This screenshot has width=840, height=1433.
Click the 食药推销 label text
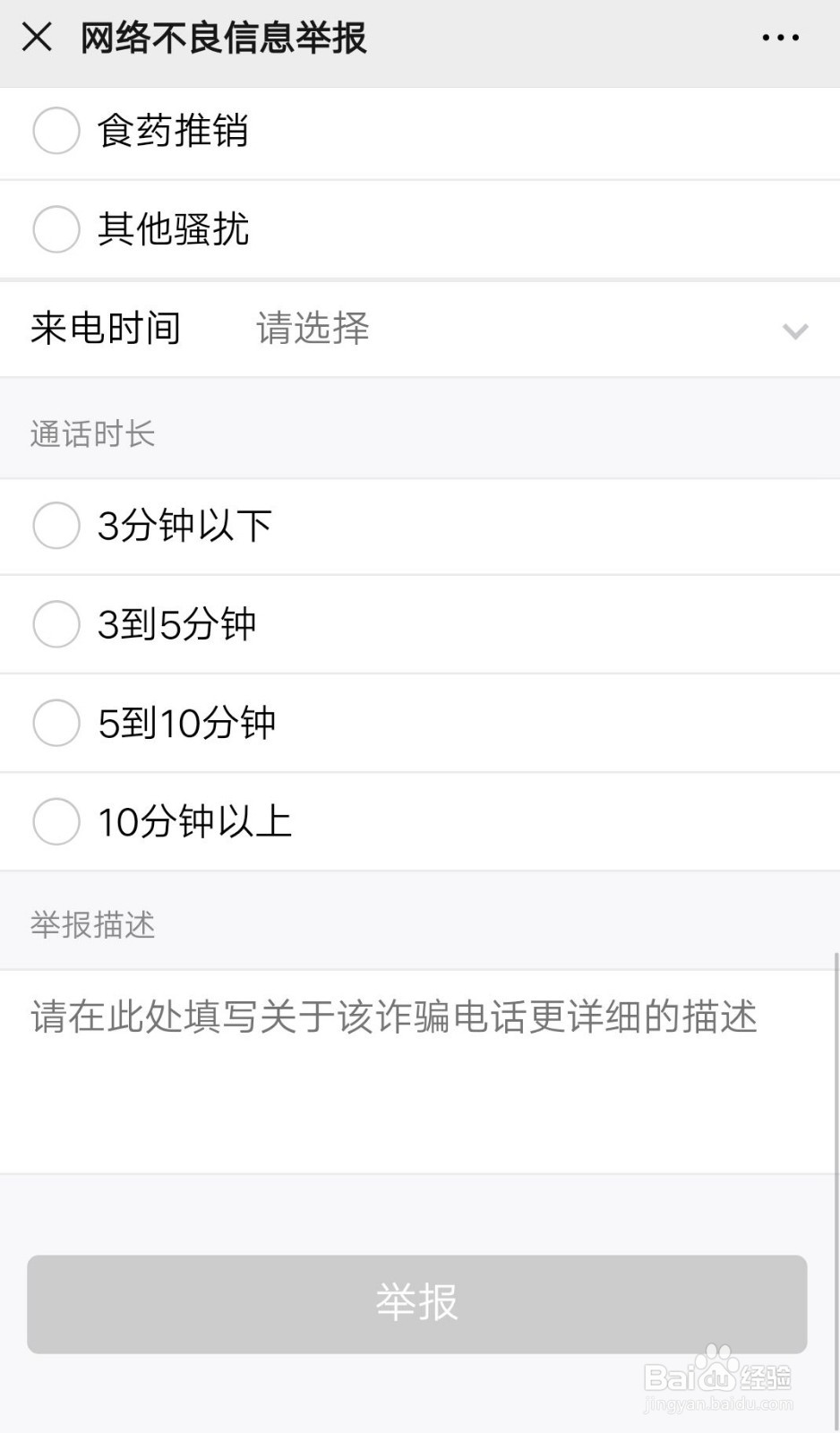[x=173, y=131]
